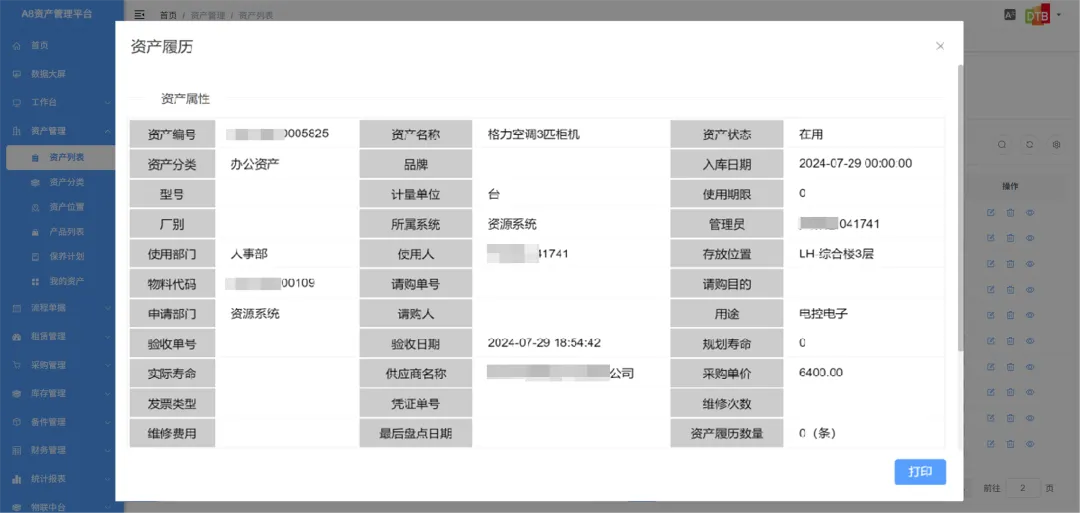The width and height of the screenshot is (1080, 513).
Task: Click the 操作 column header
Action: (x=1010, y=186)
